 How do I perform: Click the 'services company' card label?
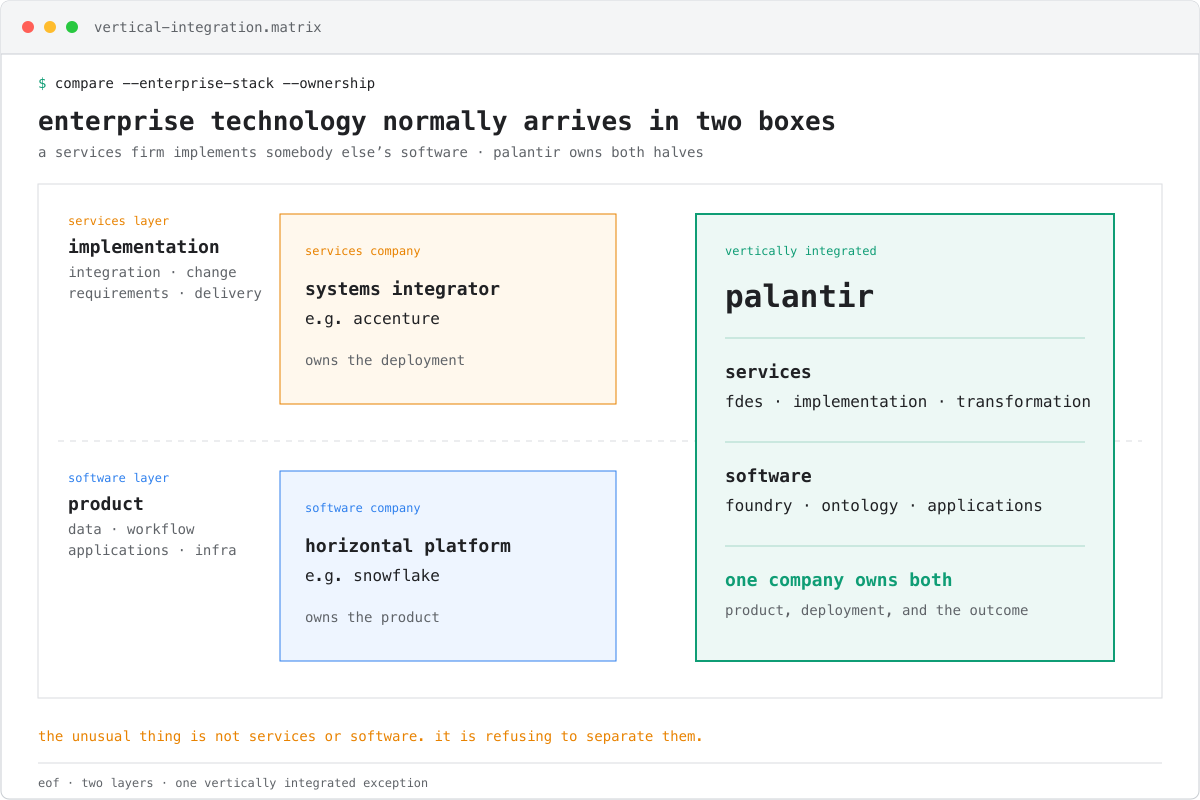coord(363,251)
